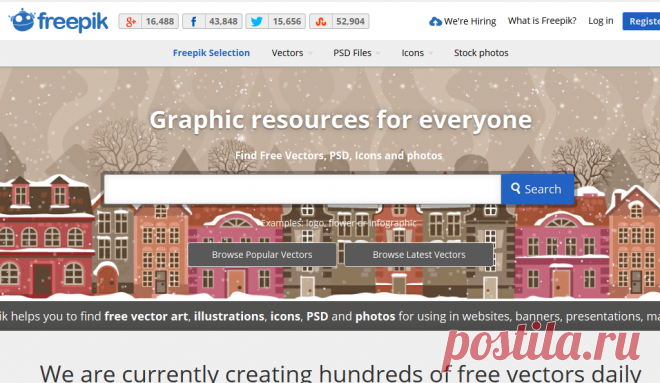Image resolution: width=660 pixels, height=383 pixels.
Task: Click the Freepik logo
Action: 59,20
